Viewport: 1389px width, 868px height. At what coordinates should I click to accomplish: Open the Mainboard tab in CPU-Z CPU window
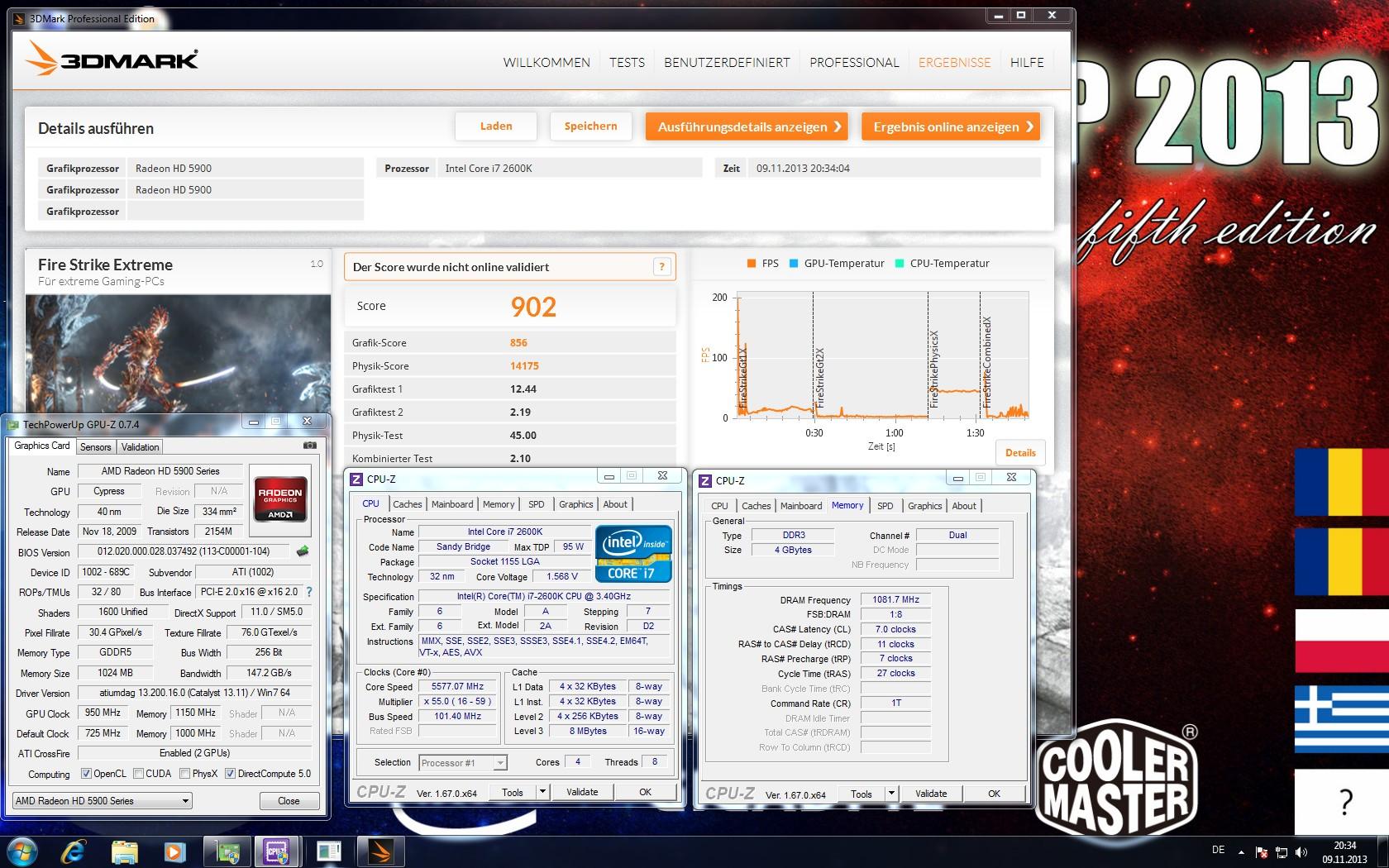point(452,504)
